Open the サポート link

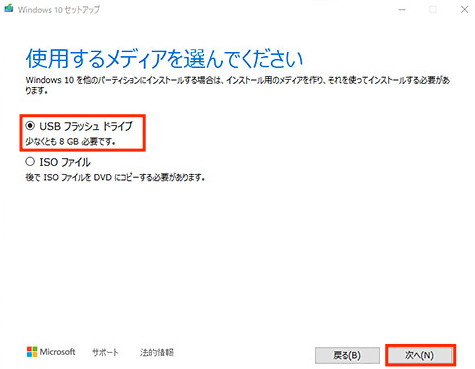[x=105, y=352]
